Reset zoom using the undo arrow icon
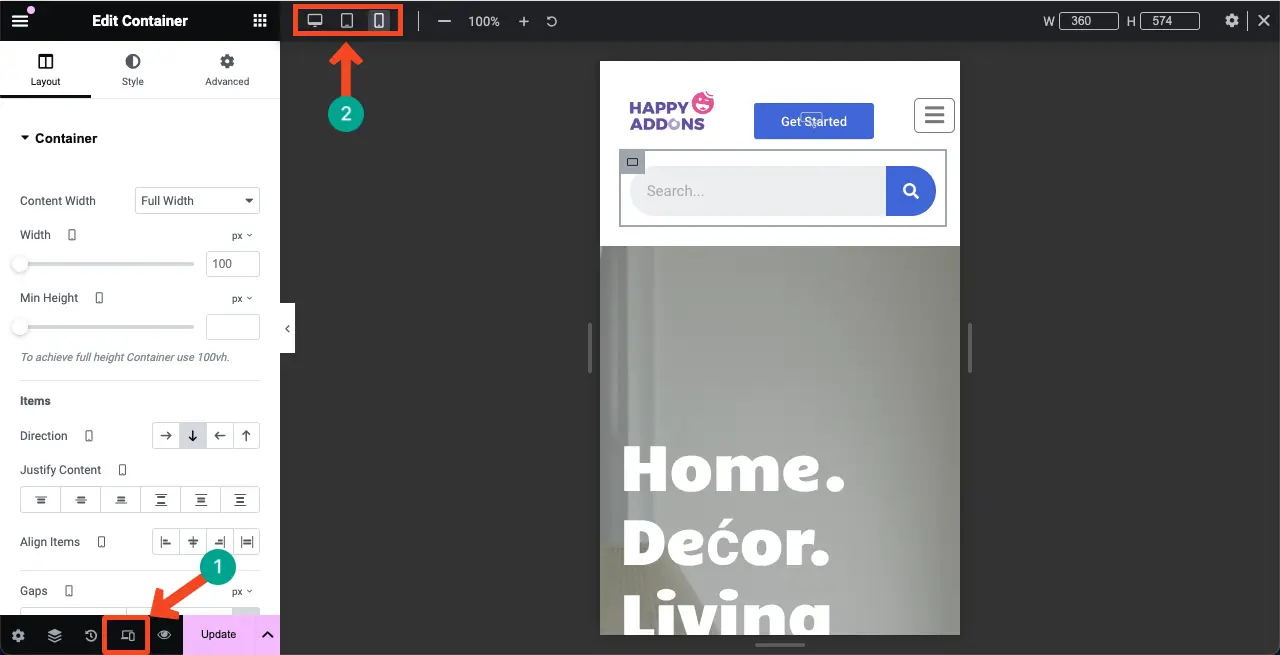 click(x=551, y=21)
